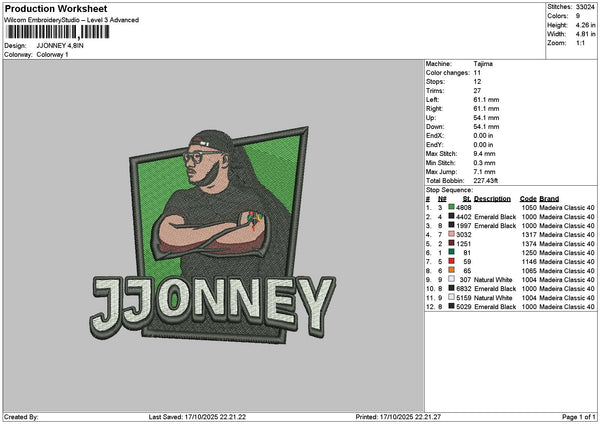Viewport: 600px width, 424px height.
Task: Click the thread code '1146'
Action: coord(529,262)
